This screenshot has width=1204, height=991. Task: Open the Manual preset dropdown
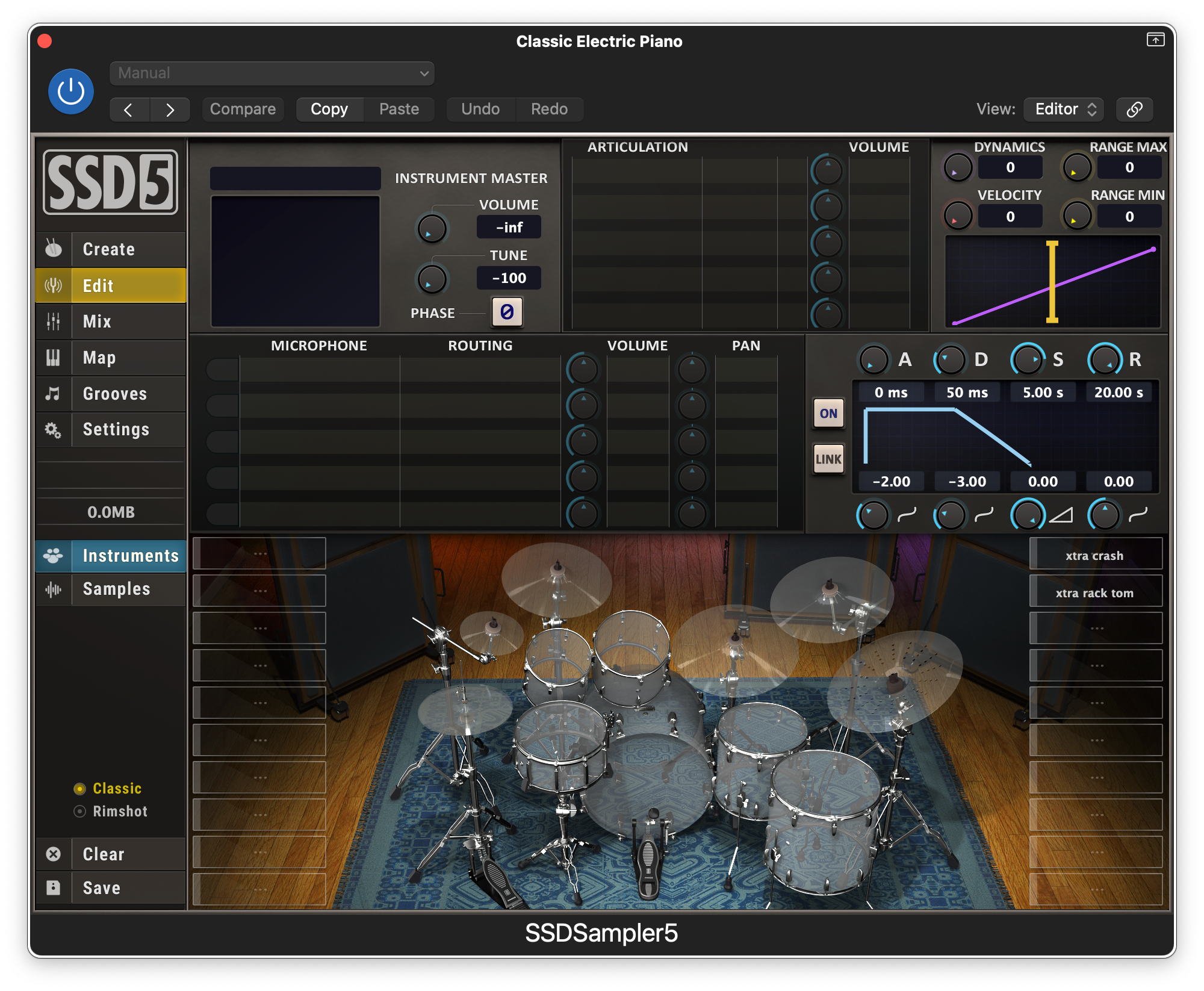point(272,73)
